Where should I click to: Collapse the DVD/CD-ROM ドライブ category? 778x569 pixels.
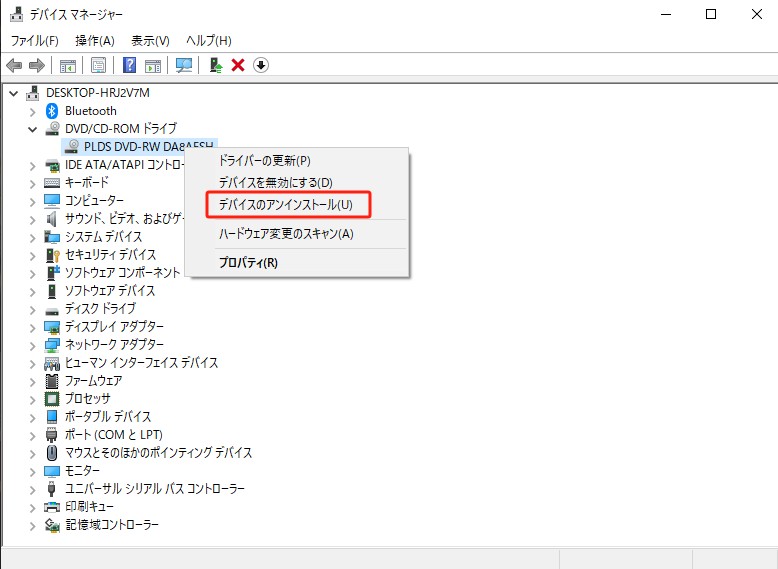point(33,129)
